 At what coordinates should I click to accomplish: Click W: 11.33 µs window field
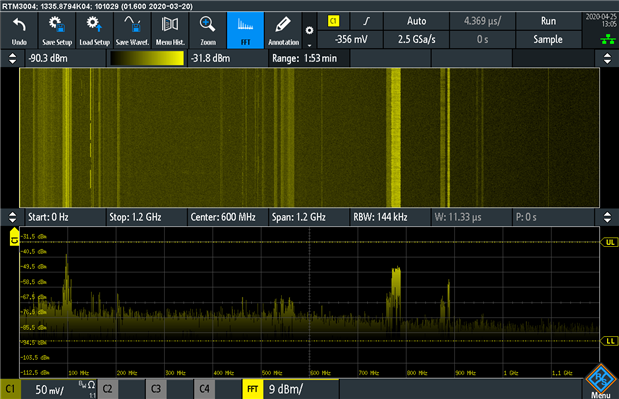tap(472, 217)
